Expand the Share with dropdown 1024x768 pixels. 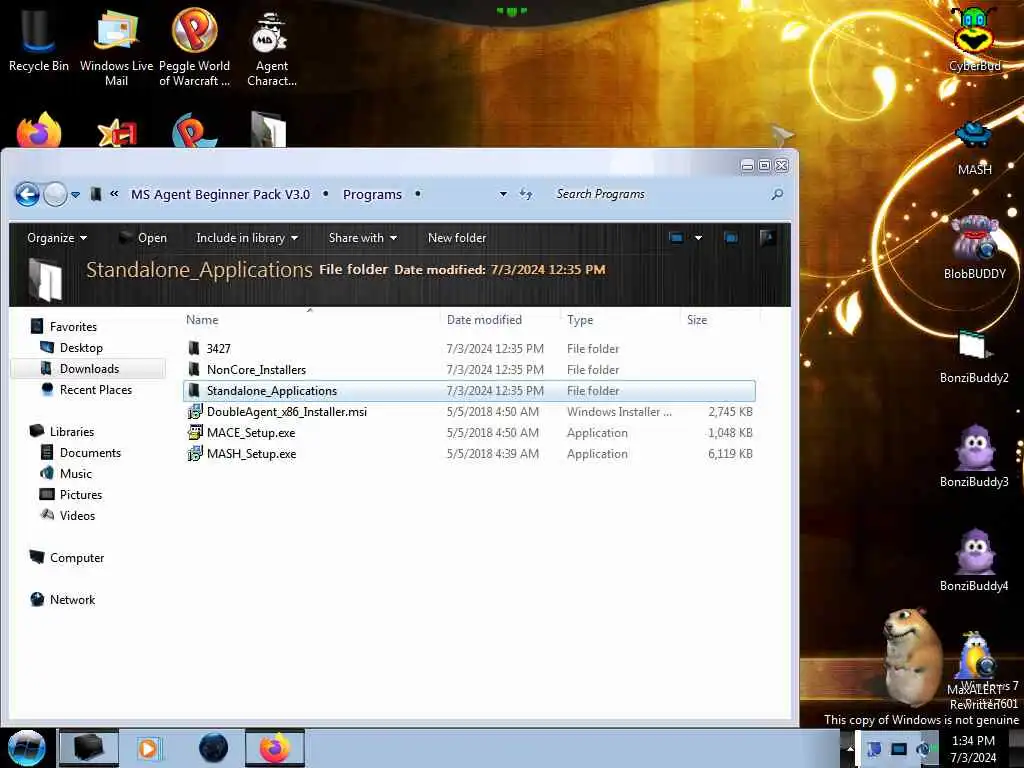(x=362, y=238)
